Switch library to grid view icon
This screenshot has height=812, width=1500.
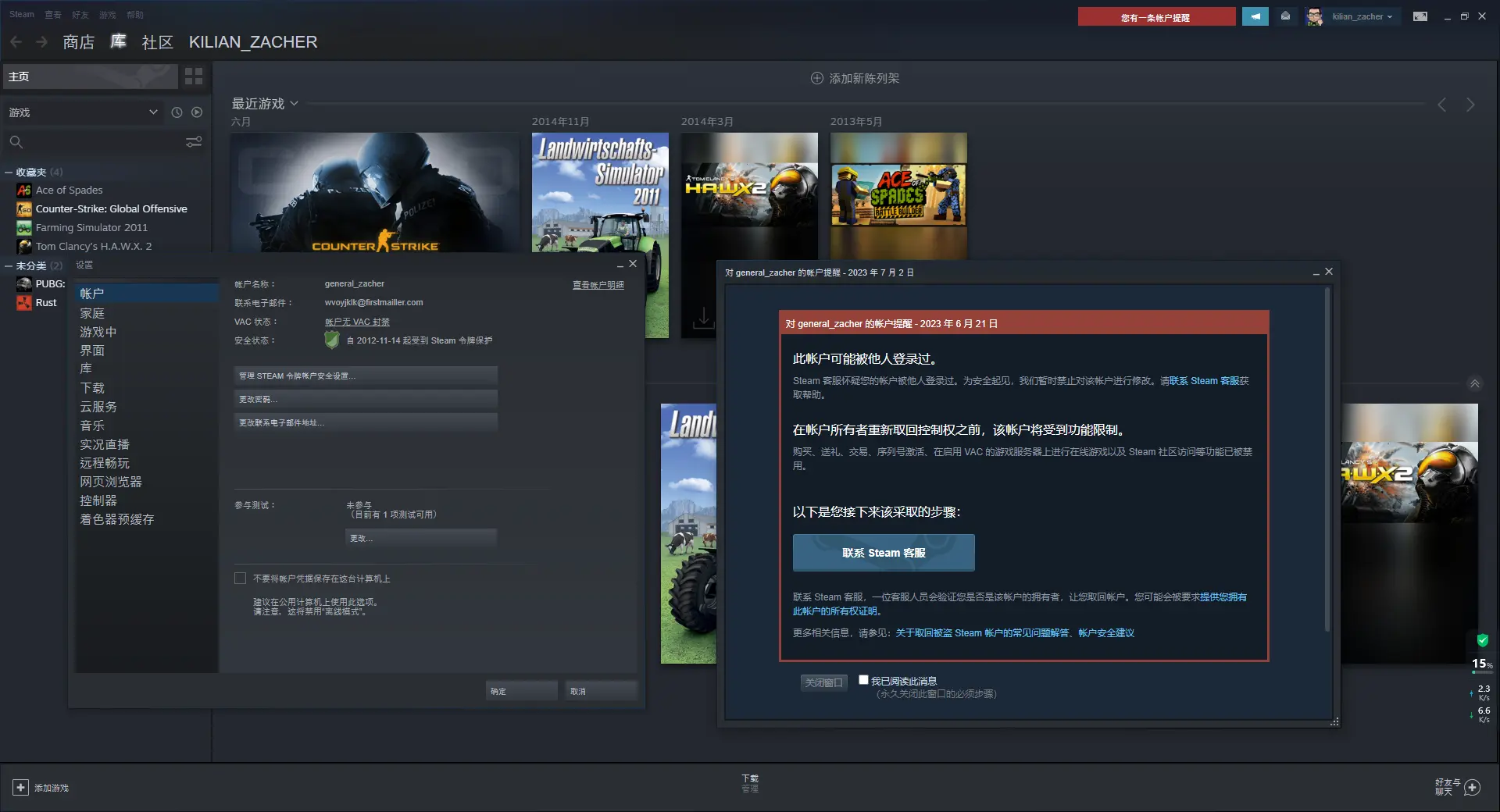tap(194, 77)
